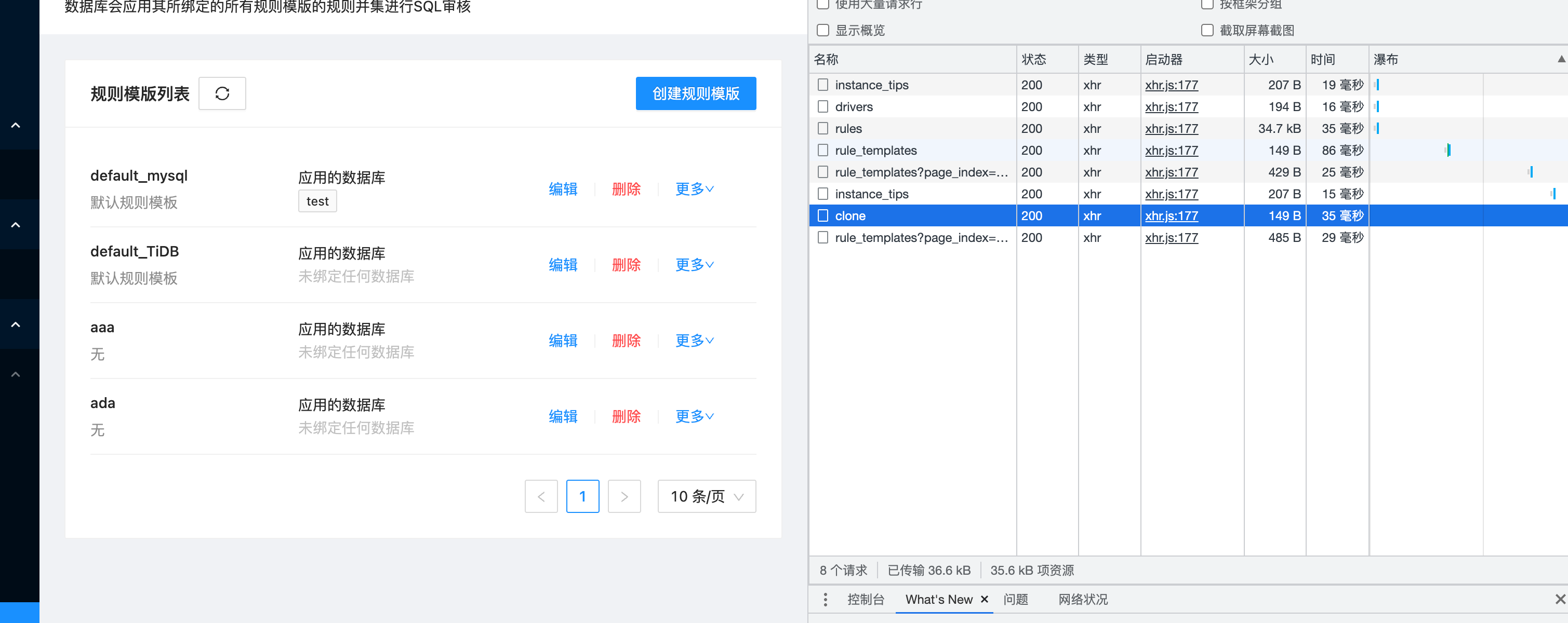Go to previous page with arrow
This screenshot has height=623, width=1568.
(541, 496)
